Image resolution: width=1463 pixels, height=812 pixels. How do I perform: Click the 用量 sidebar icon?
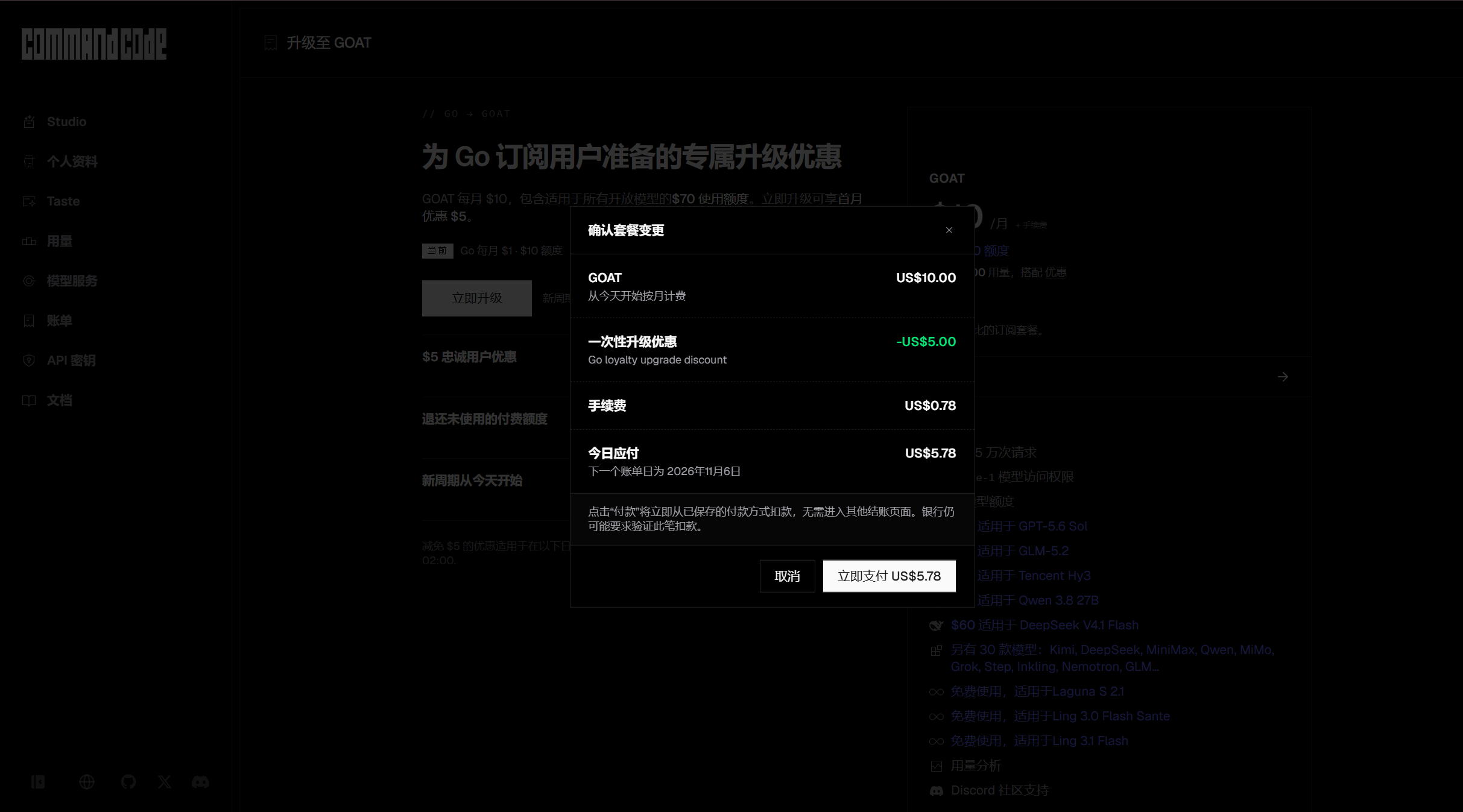pos(29,241)
